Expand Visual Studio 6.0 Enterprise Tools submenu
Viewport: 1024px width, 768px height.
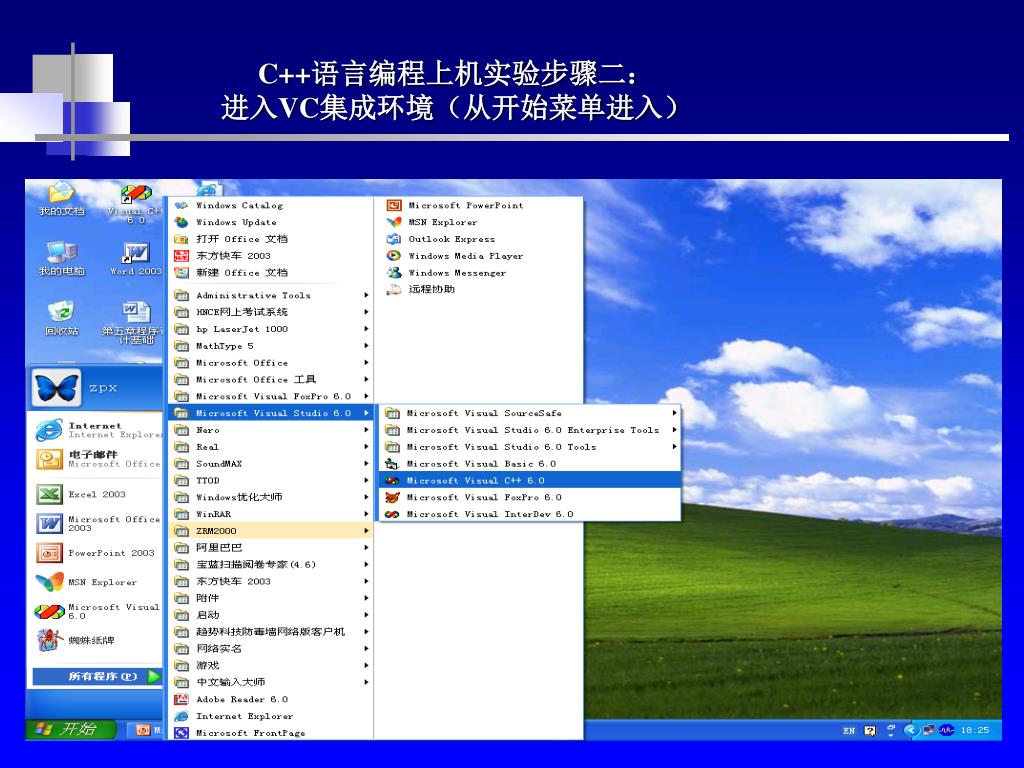530,430
